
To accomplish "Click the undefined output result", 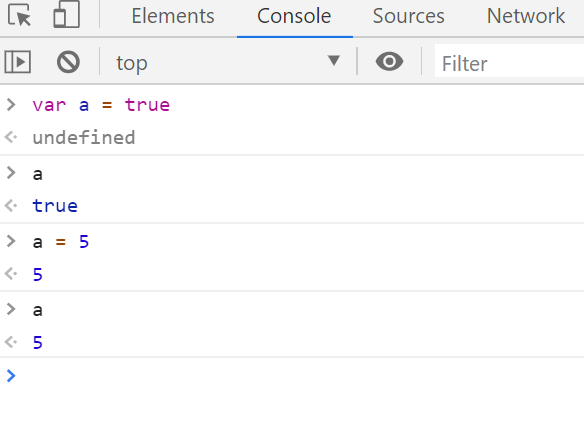I will 84,137.
